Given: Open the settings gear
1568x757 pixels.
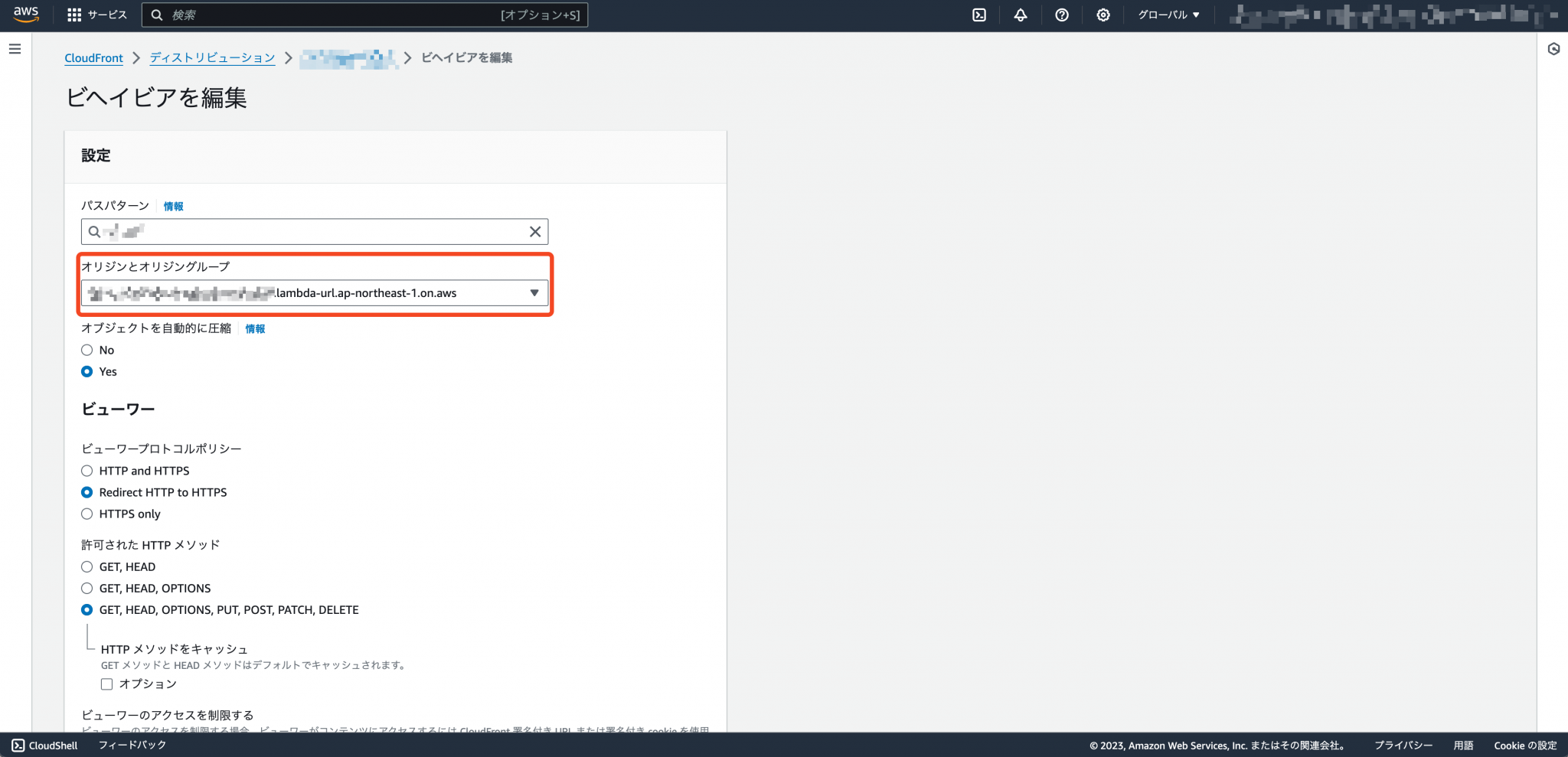Looking at the screenshot, I should tap(1103, 15).
